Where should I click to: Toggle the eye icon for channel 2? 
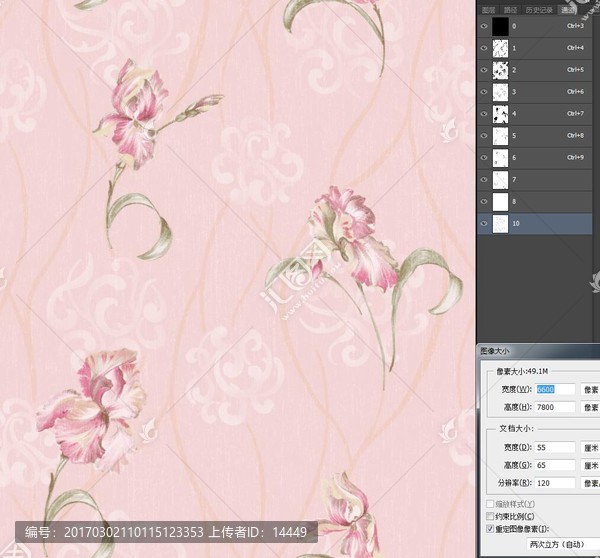tap(484, 70)
